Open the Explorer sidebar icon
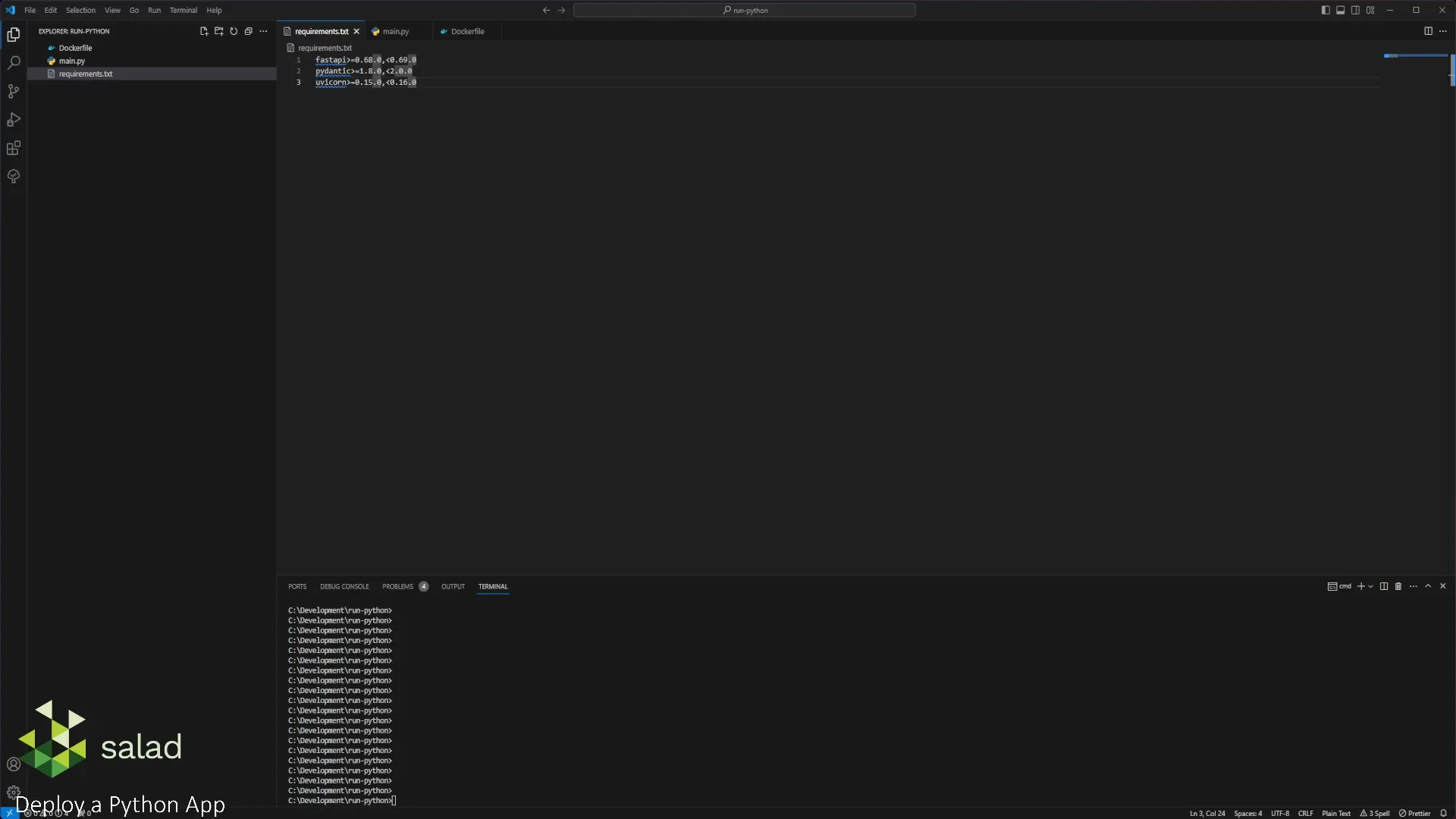 pos(14,34)
